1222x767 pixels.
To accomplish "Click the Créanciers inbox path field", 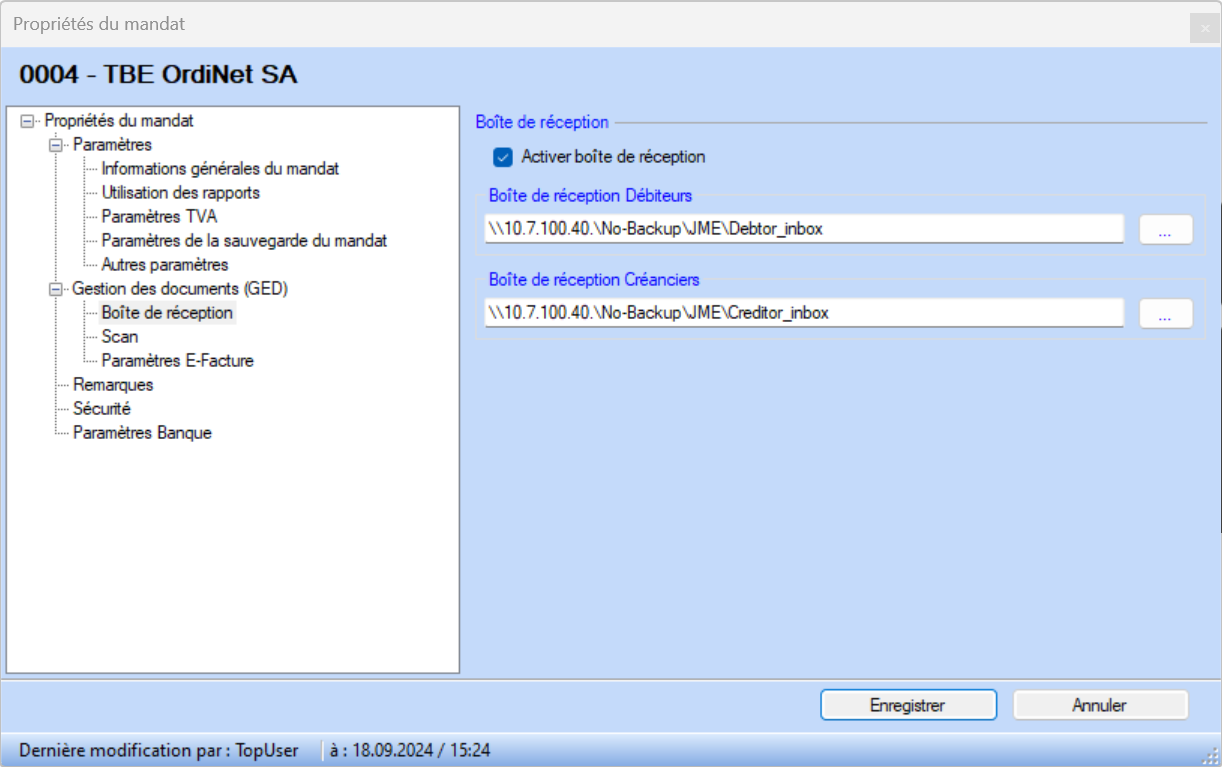I will 803,313.
